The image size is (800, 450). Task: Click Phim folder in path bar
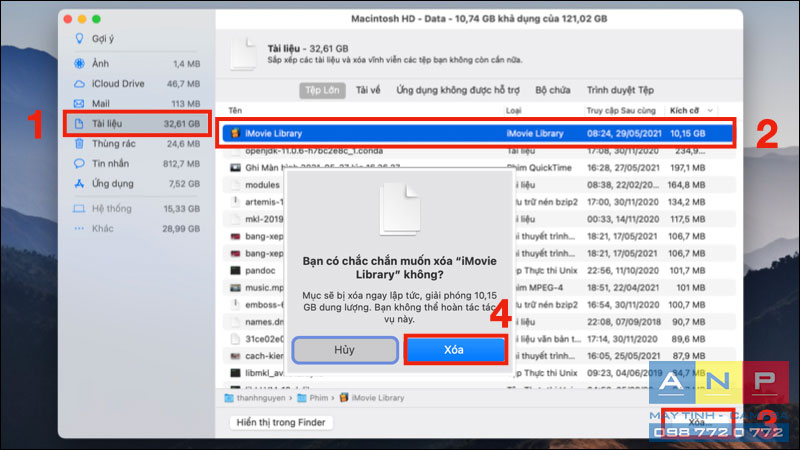coord(313,398)
